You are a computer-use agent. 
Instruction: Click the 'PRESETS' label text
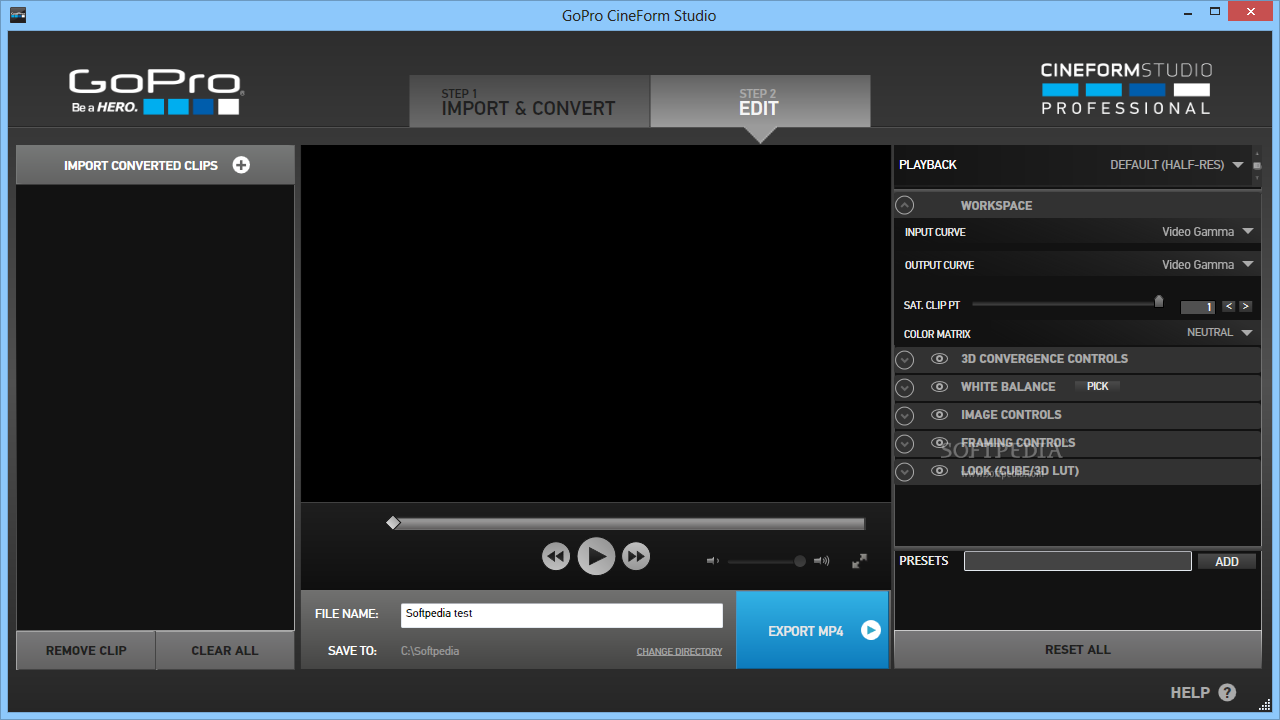point(924,561)
